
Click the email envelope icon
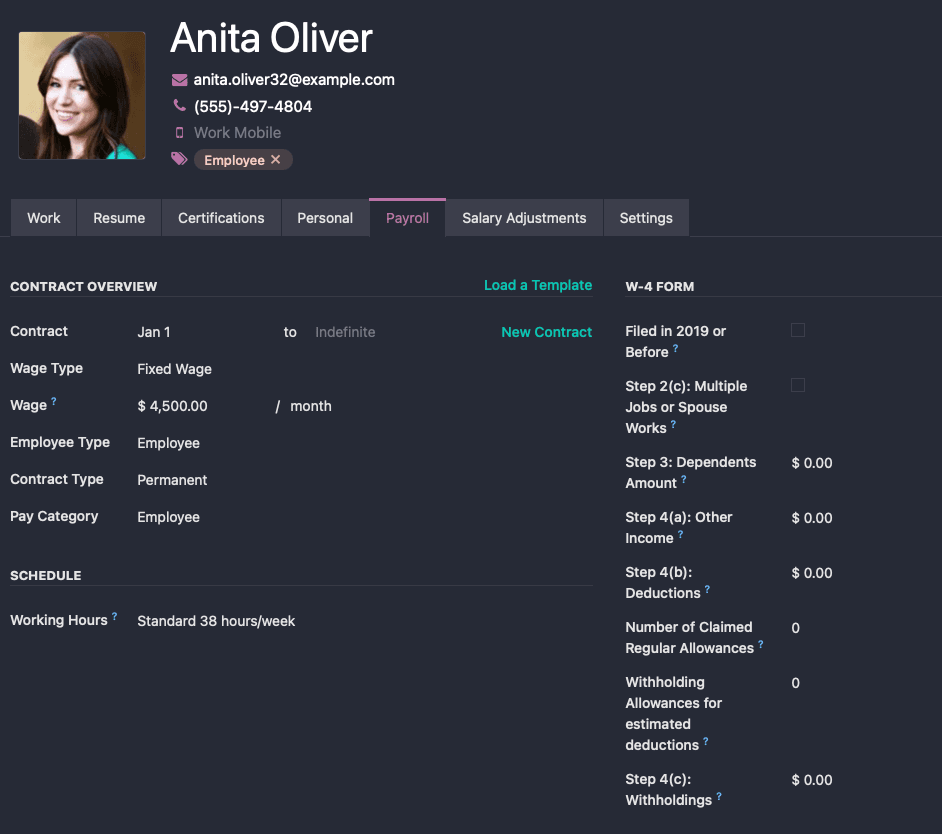coord(179,80)
